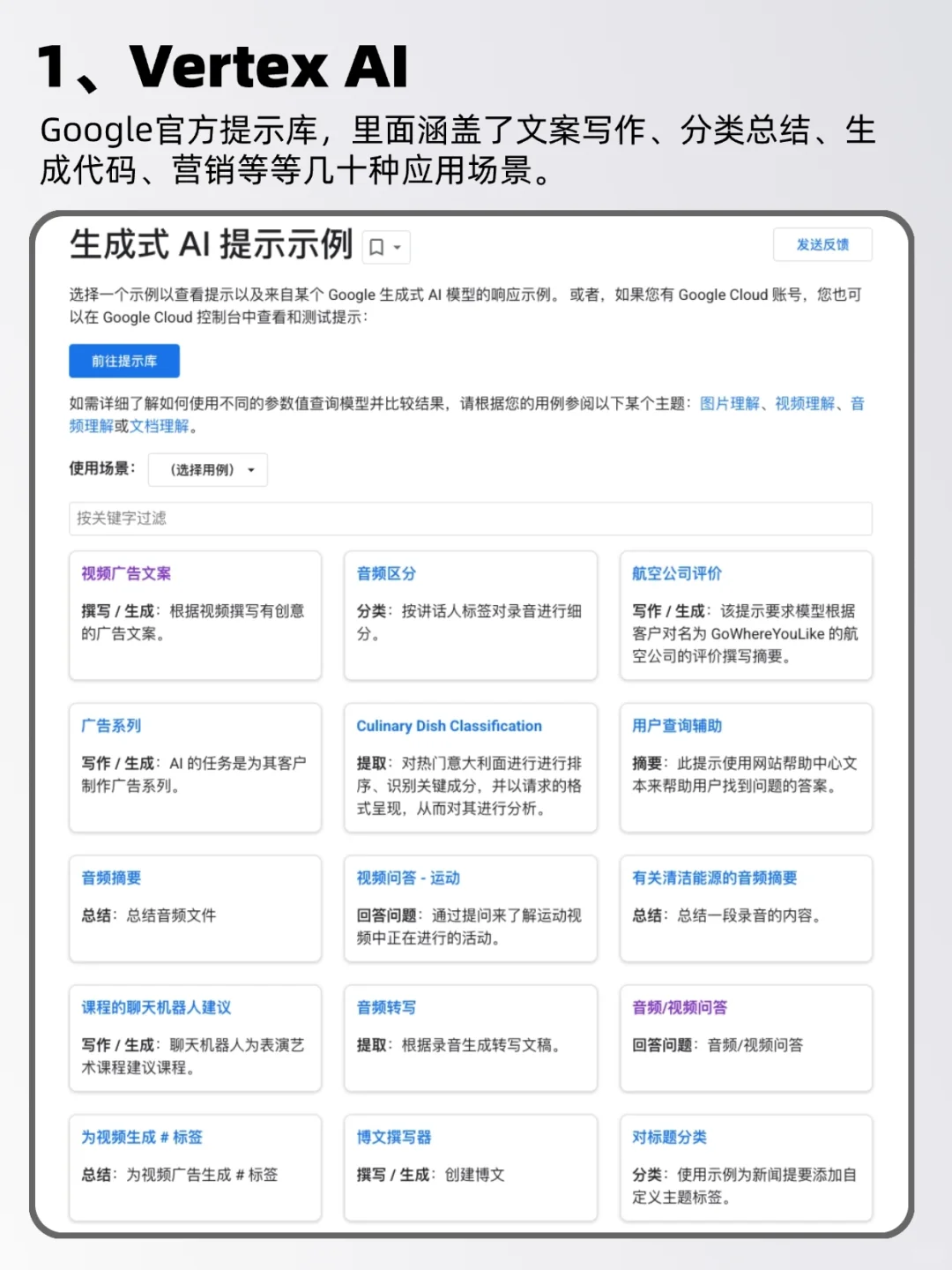
Task: Click the 发送反馈 feedback button
Action: pos(823,244)
